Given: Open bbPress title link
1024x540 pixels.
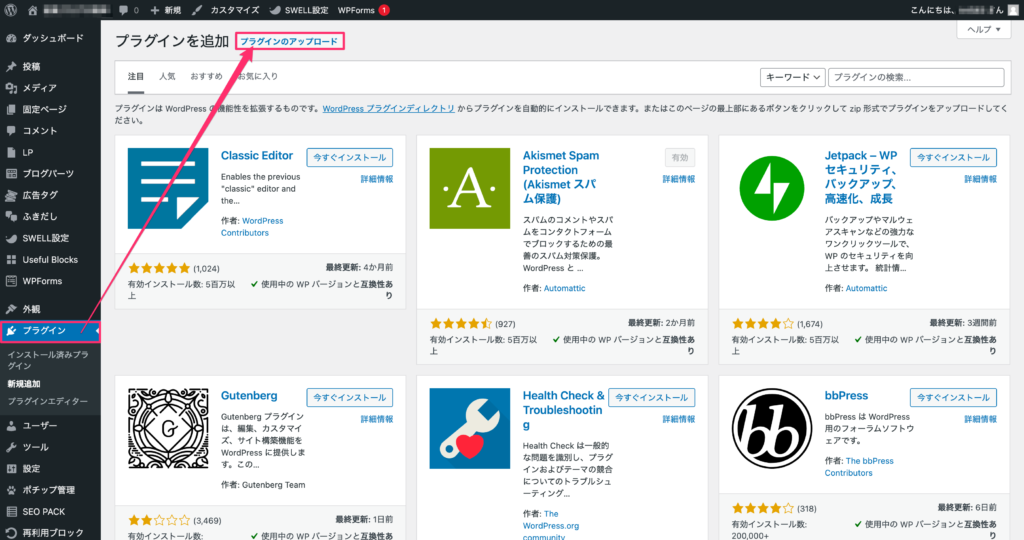Looking at the screenshot, I should click(x=846, y=396).
